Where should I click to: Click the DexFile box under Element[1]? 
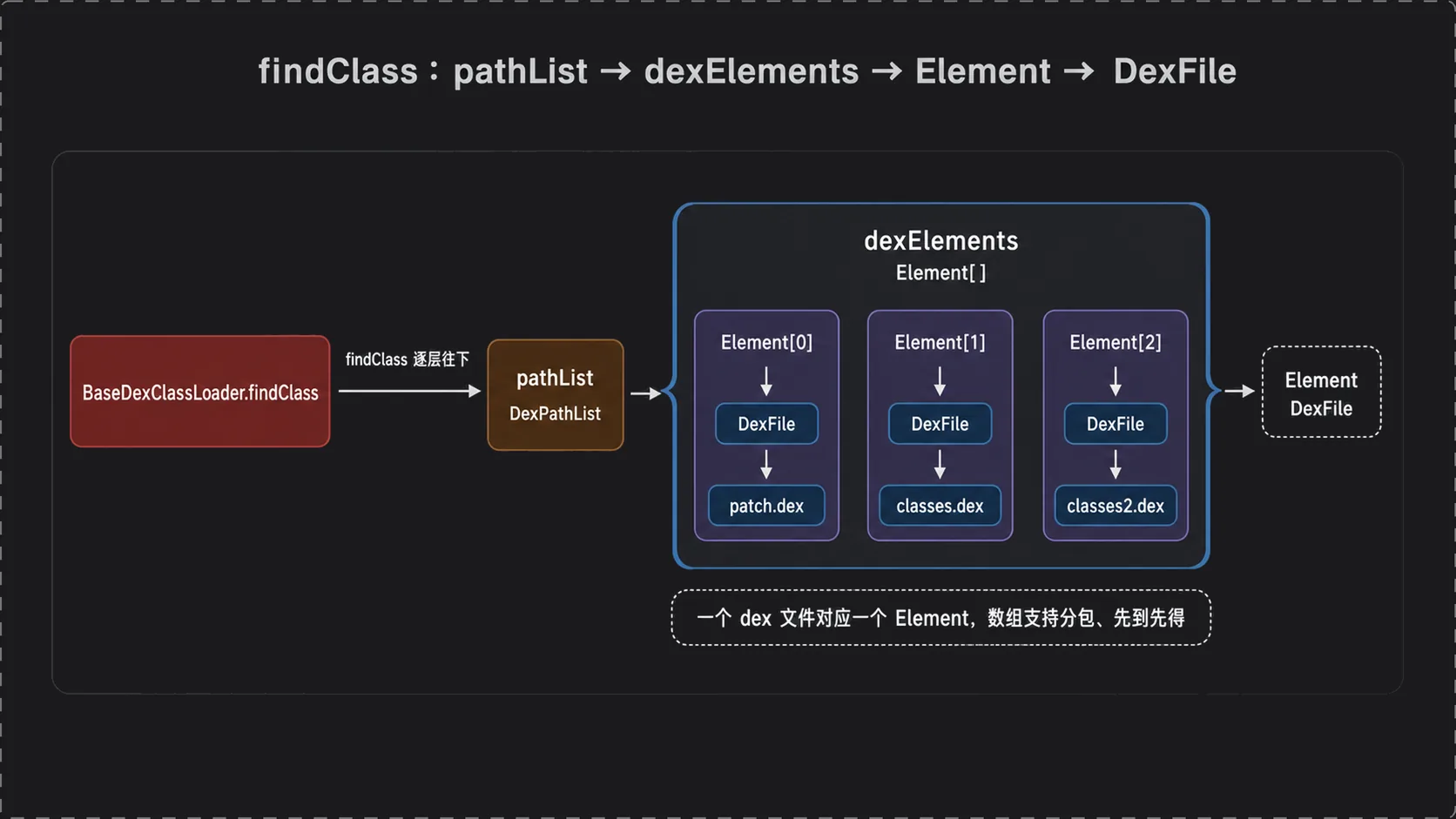pos(940,424)
